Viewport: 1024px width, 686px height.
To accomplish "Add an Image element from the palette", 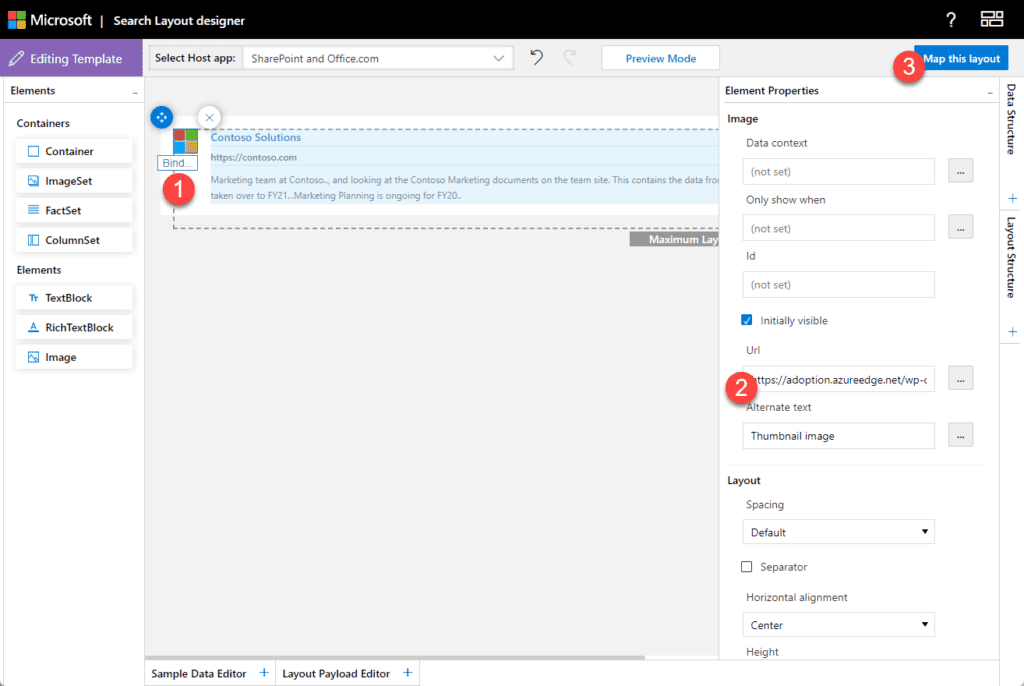I will [x=74, y=357].
